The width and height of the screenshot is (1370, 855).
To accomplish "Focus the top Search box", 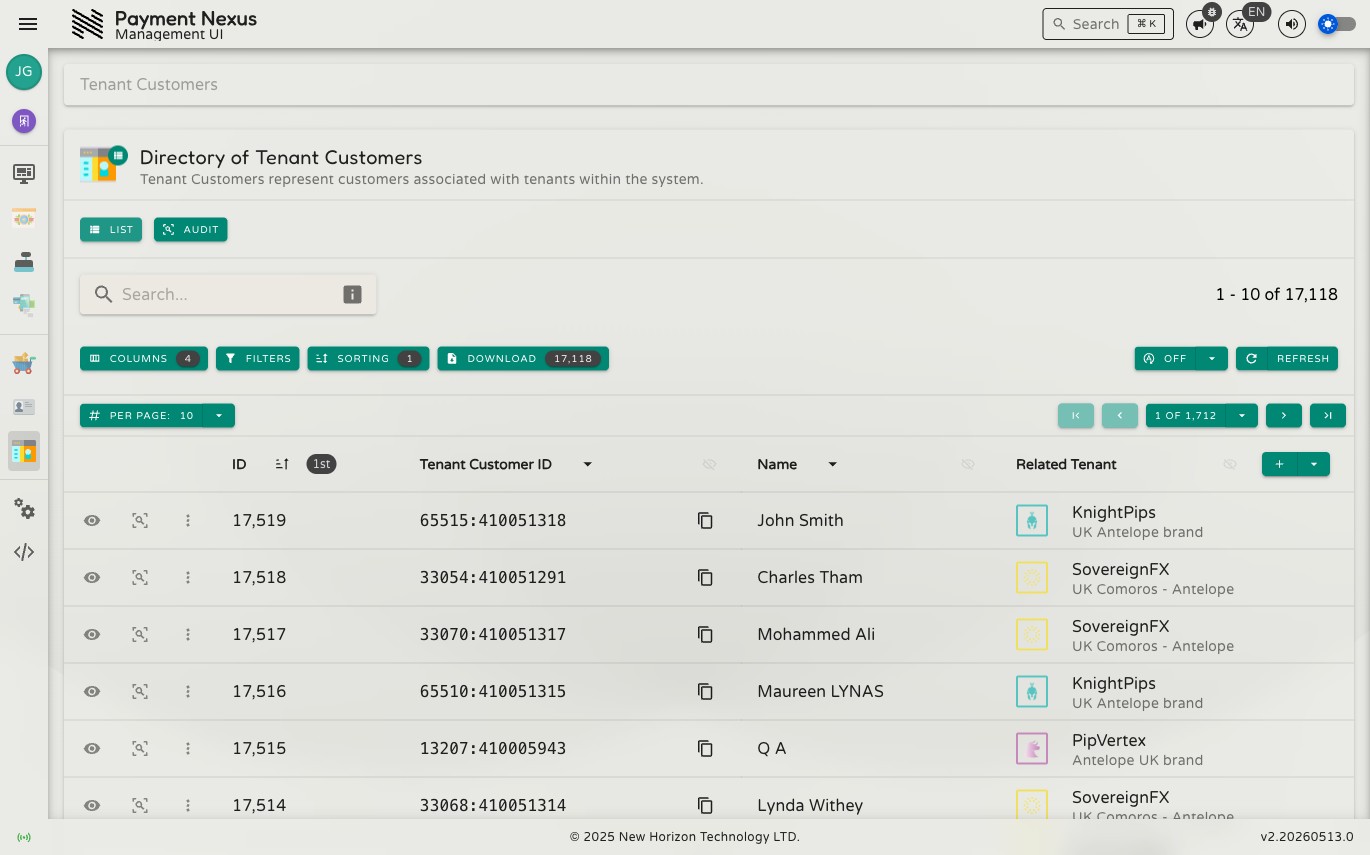I will [x=1108, y=24].
